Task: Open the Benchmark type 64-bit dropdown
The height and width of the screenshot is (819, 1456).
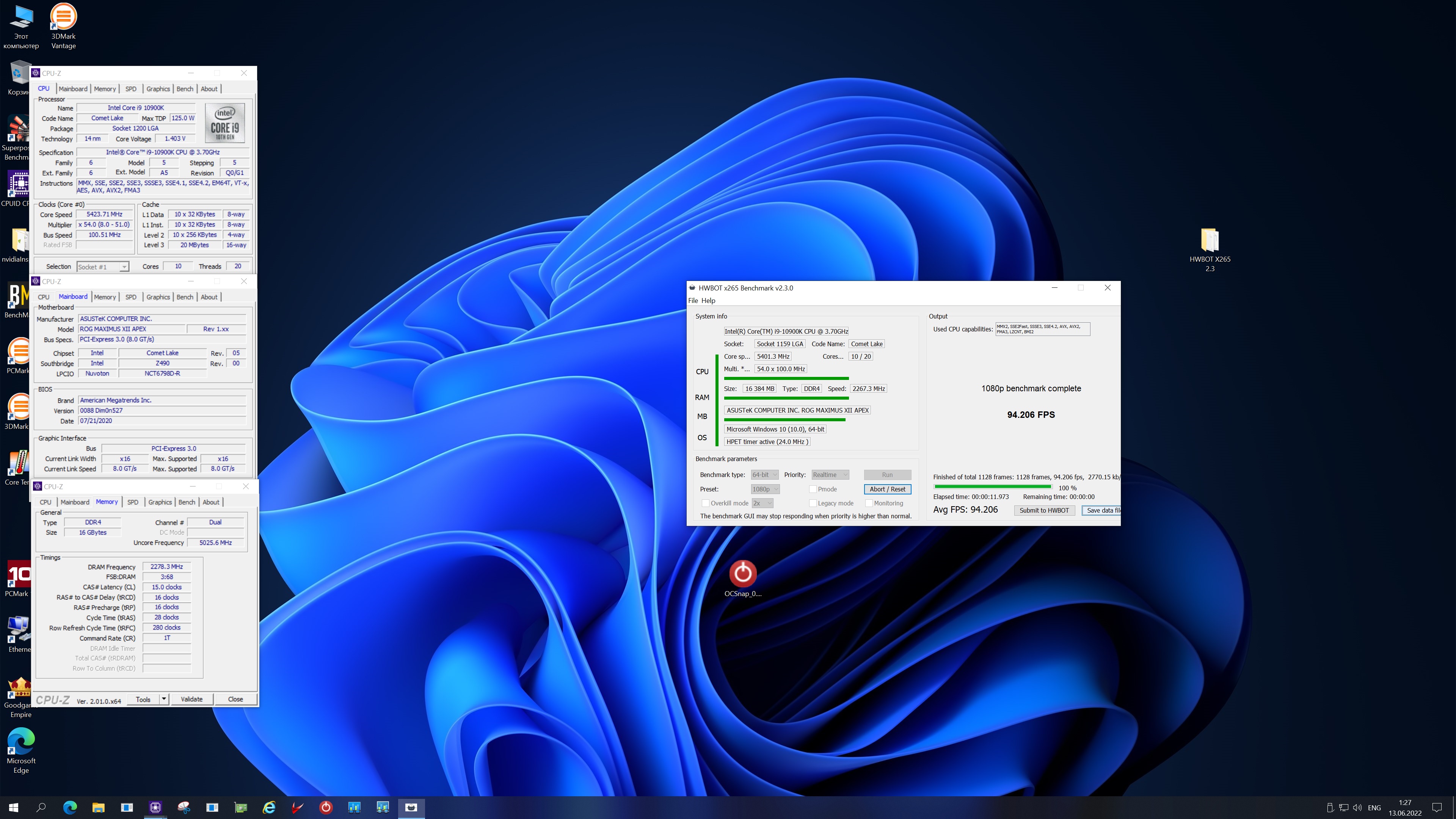Action: pyautogui.click(x=765, y=475)
